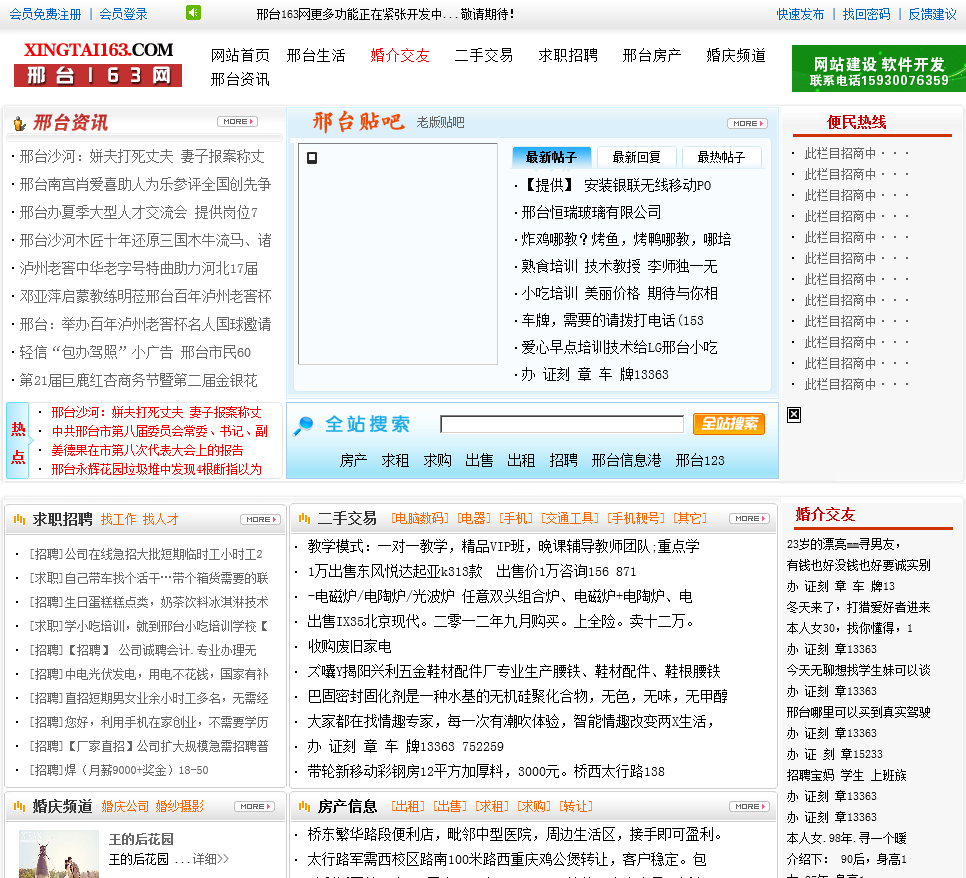Screen dimensions: 966x878
Task: Open listing 桥东繁华路段便利店
Action: [x=514, y=834]
